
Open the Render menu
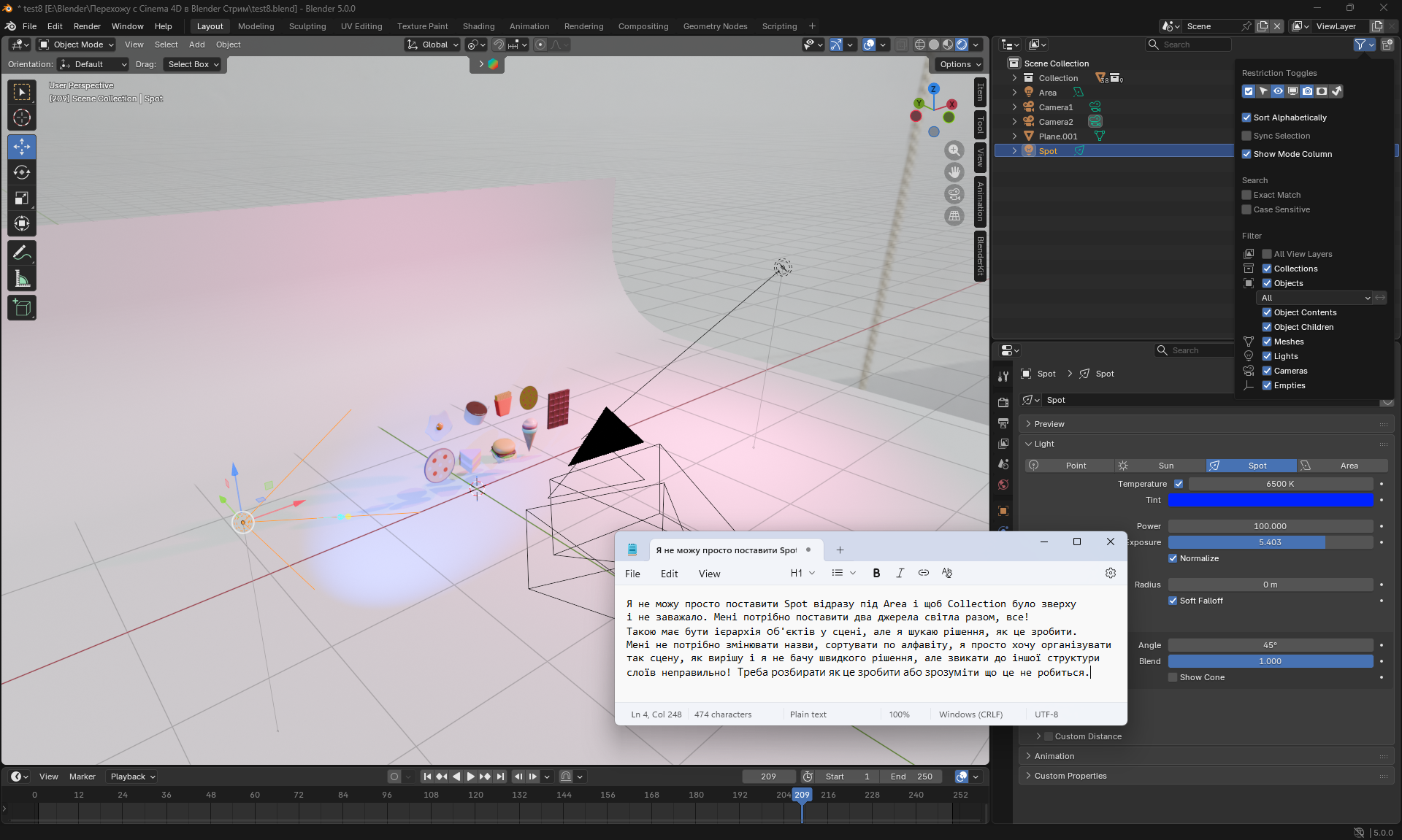tap(87, 26)
